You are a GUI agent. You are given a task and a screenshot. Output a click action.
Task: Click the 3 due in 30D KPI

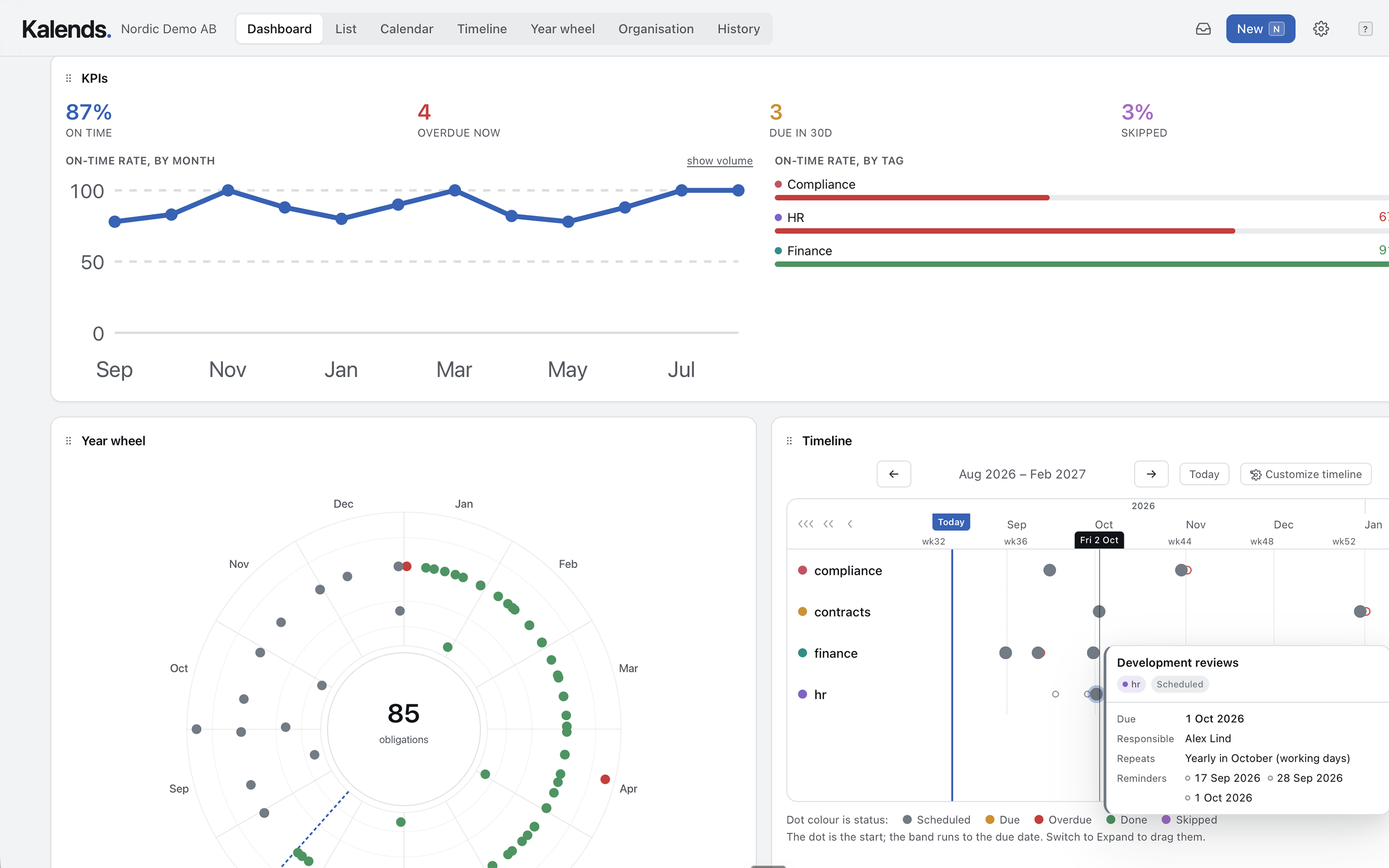pyautogui.click(x=800, y=120)
